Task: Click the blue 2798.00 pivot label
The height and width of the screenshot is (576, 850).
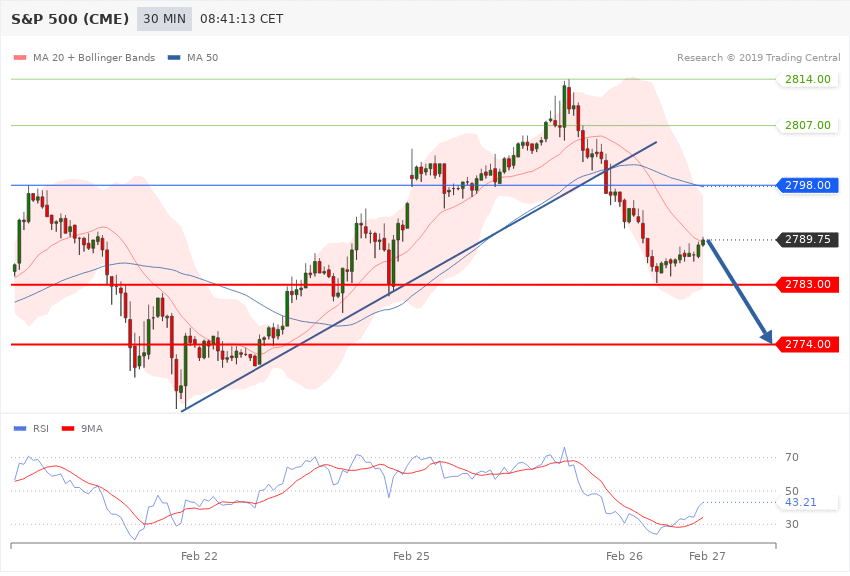Action: [808, 185]
